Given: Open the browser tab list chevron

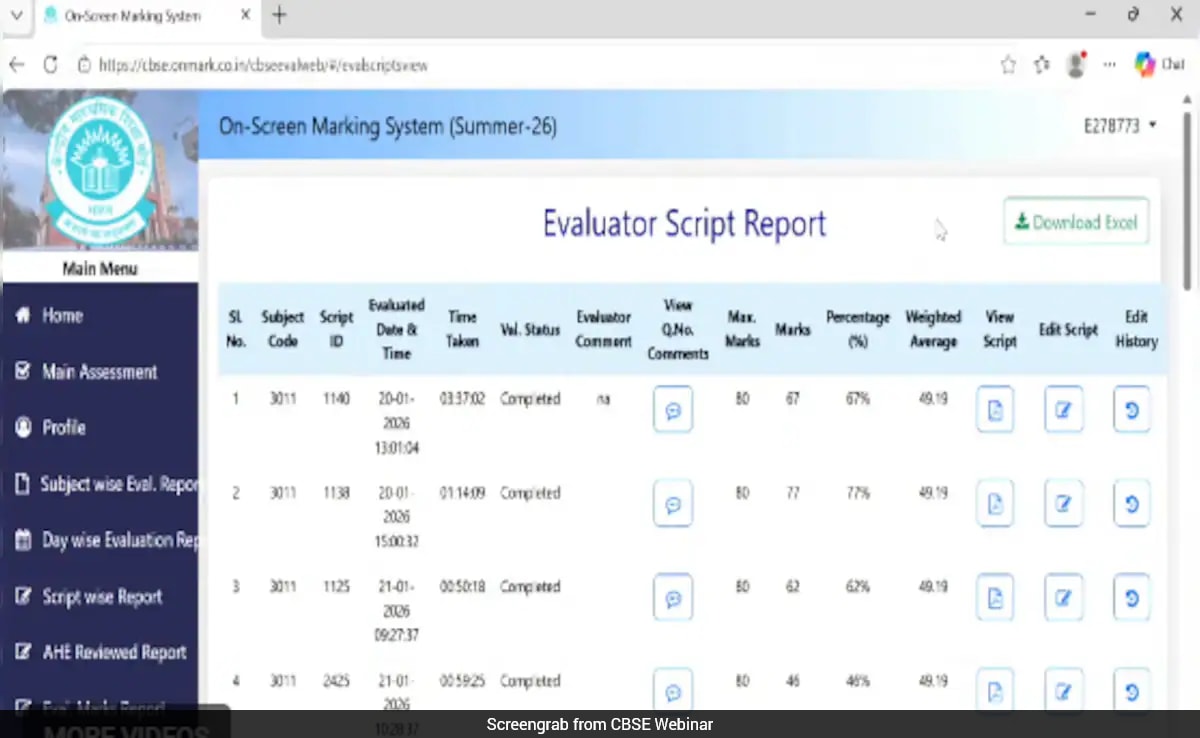Looking at the screenshot, I should (16, 15).
